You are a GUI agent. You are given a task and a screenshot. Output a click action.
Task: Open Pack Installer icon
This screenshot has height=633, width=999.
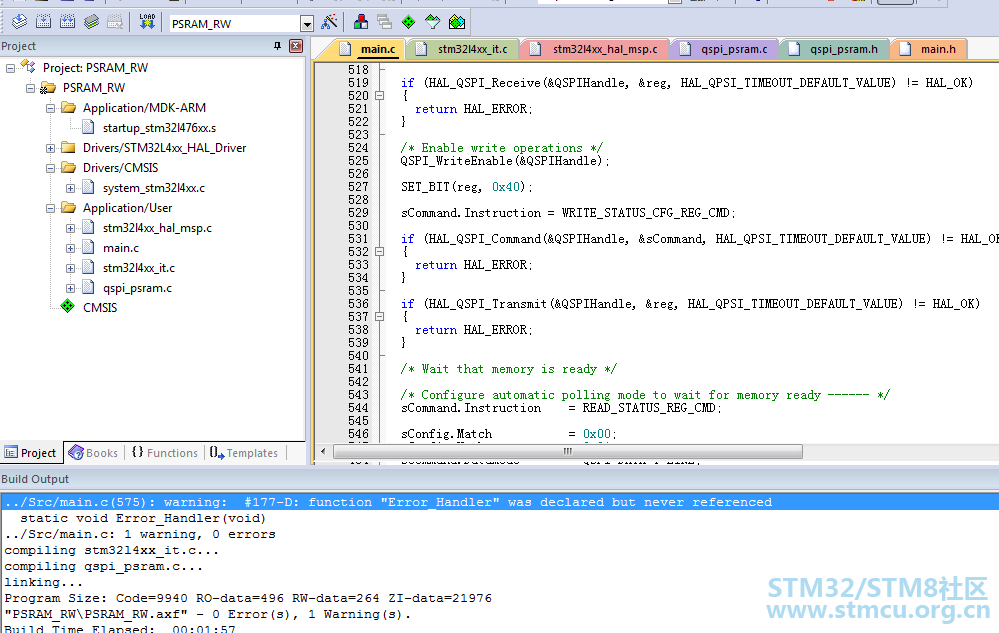[457, 22]
